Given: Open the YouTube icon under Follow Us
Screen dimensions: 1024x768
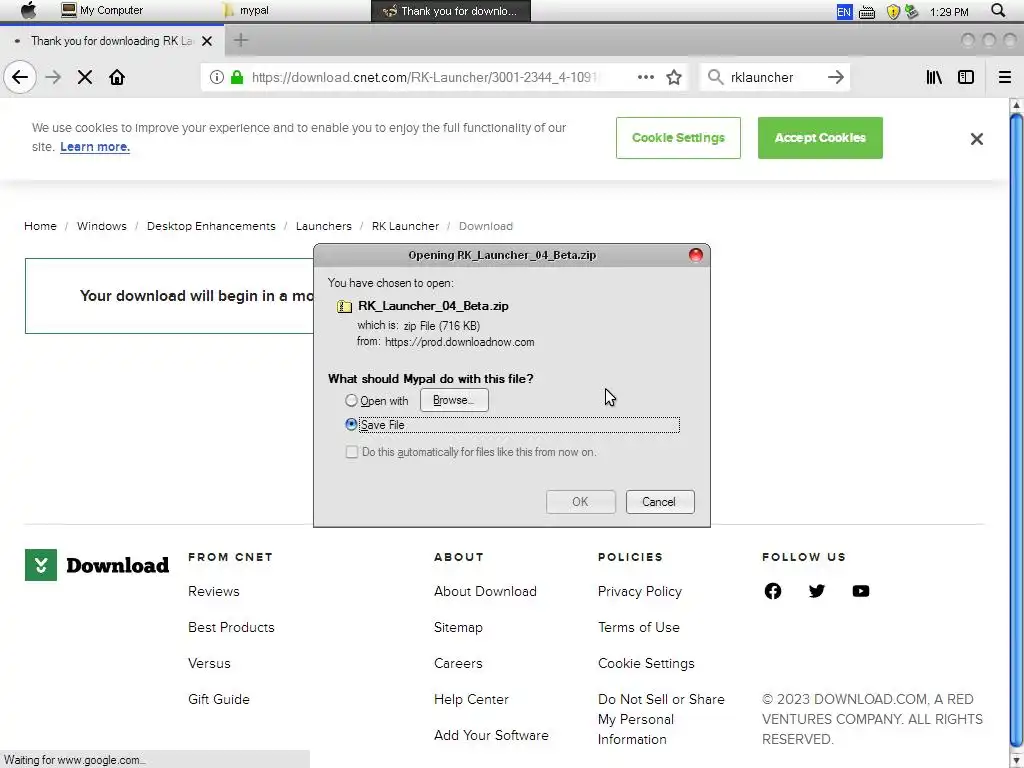Looking at the screenshot, I should click(x=860, y=591).
